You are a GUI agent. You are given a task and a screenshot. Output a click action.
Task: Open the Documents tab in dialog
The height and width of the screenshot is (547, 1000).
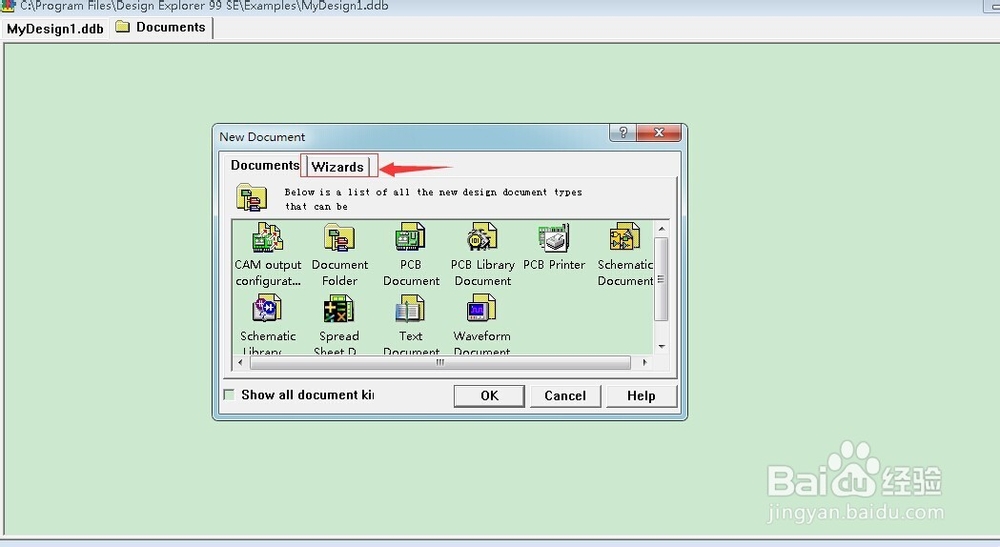pos(265,165)
